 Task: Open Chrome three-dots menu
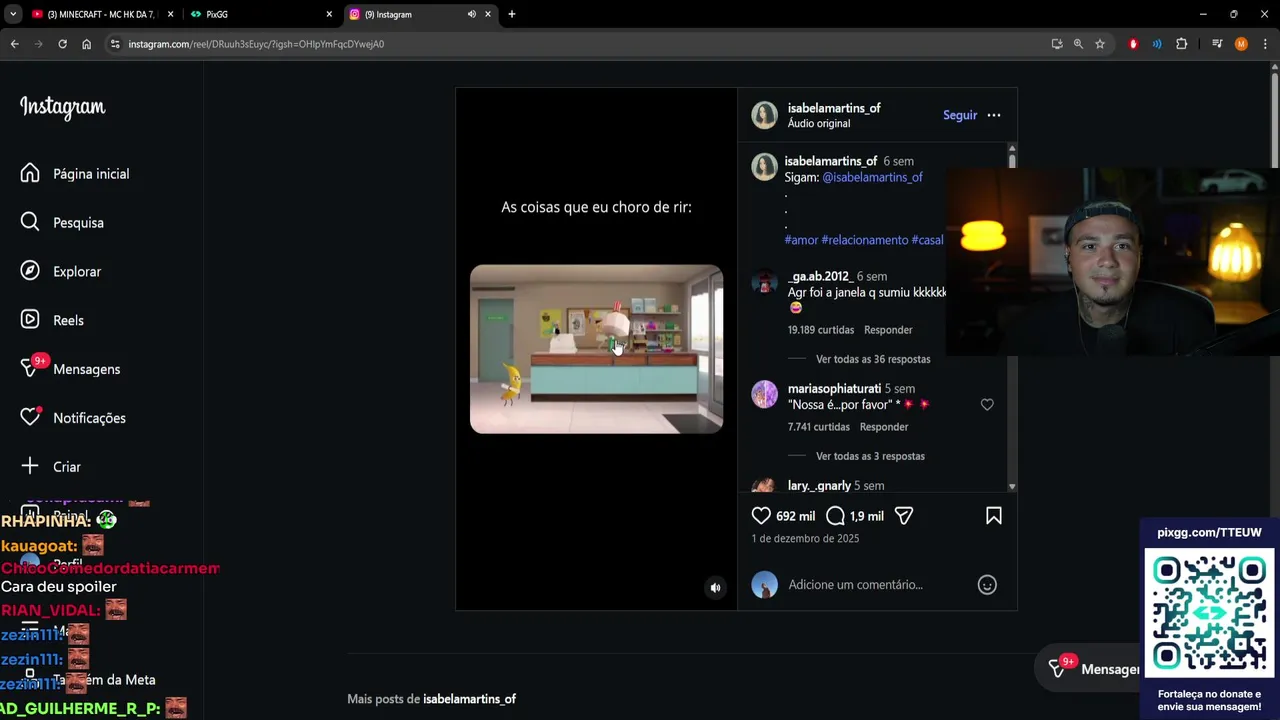pyautogui.click(x=1265, y=44)
